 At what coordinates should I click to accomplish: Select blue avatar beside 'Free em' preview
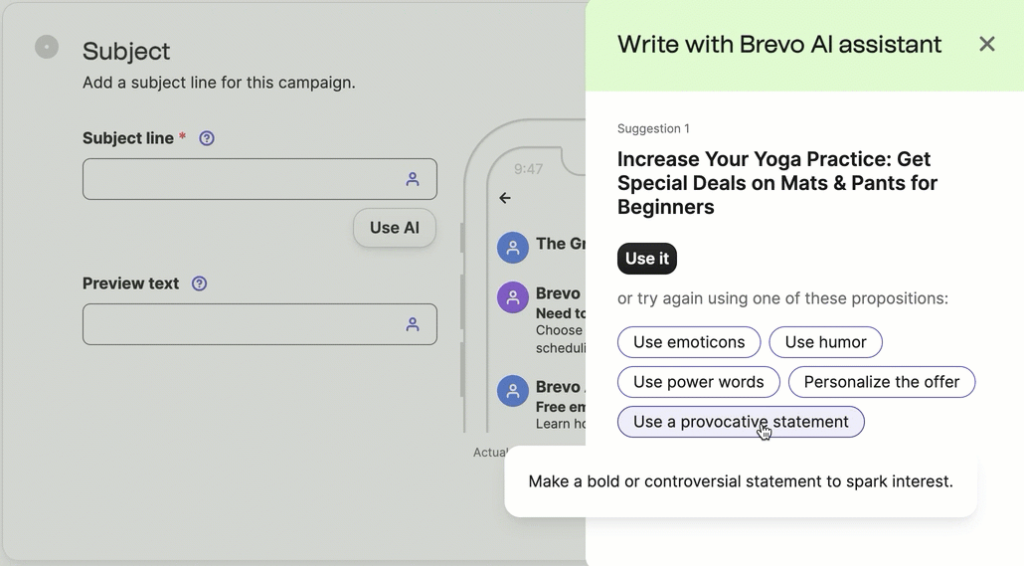tap(513, 390)
